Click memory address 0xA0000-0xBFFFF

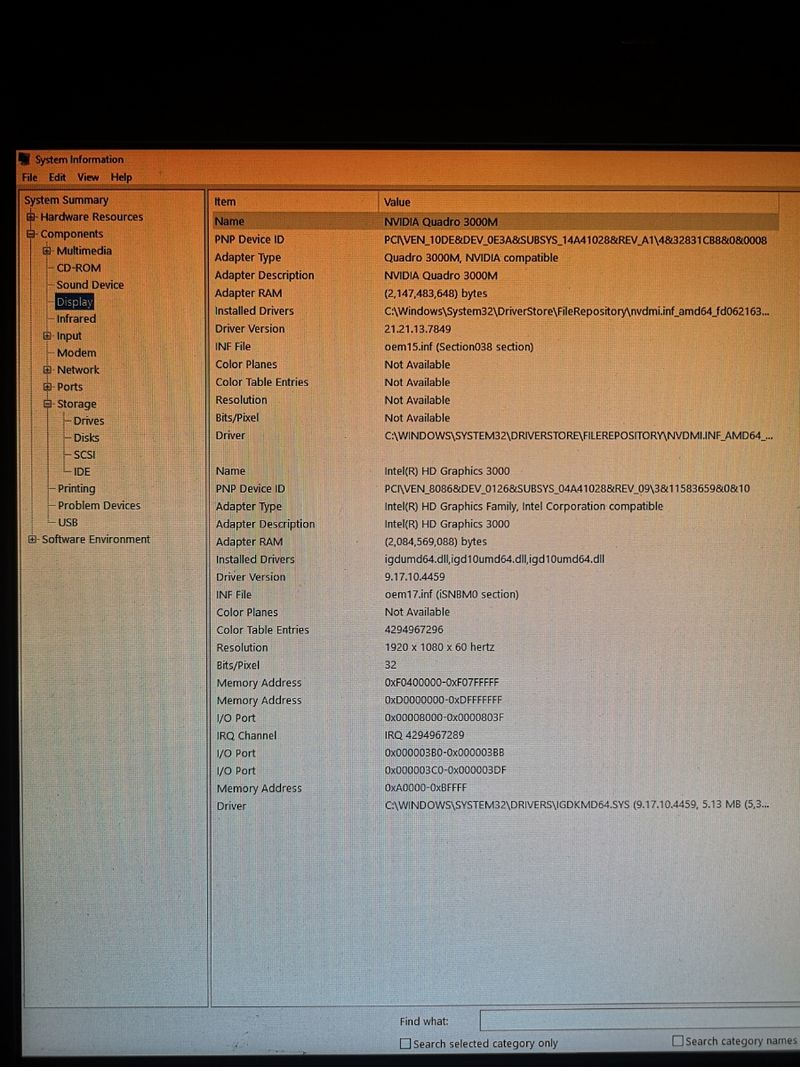[426, 788]
